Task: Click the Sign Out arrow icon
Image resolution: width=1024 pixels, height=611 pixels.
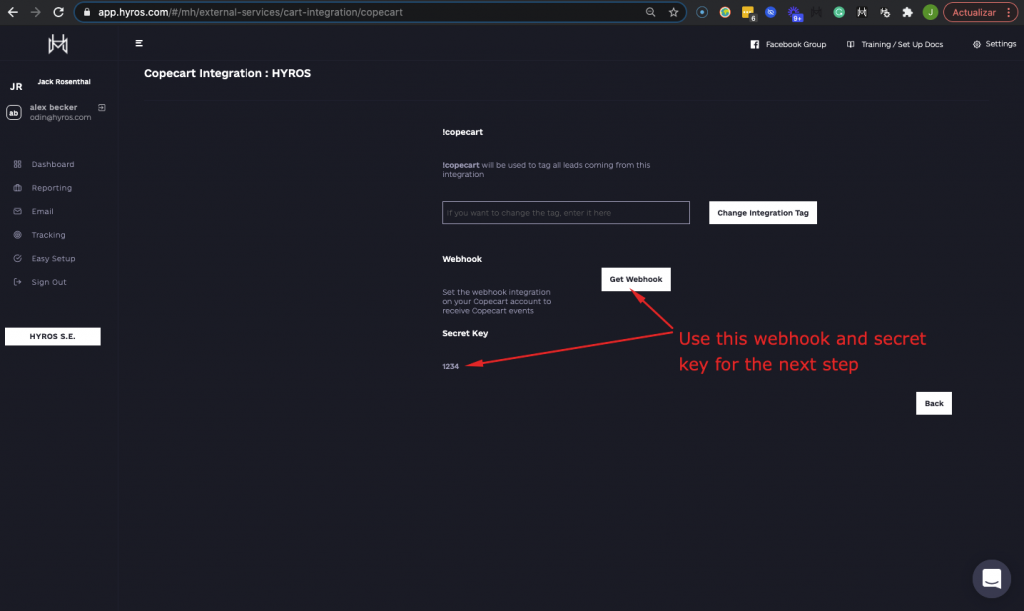Action: (x=18, y=282)
